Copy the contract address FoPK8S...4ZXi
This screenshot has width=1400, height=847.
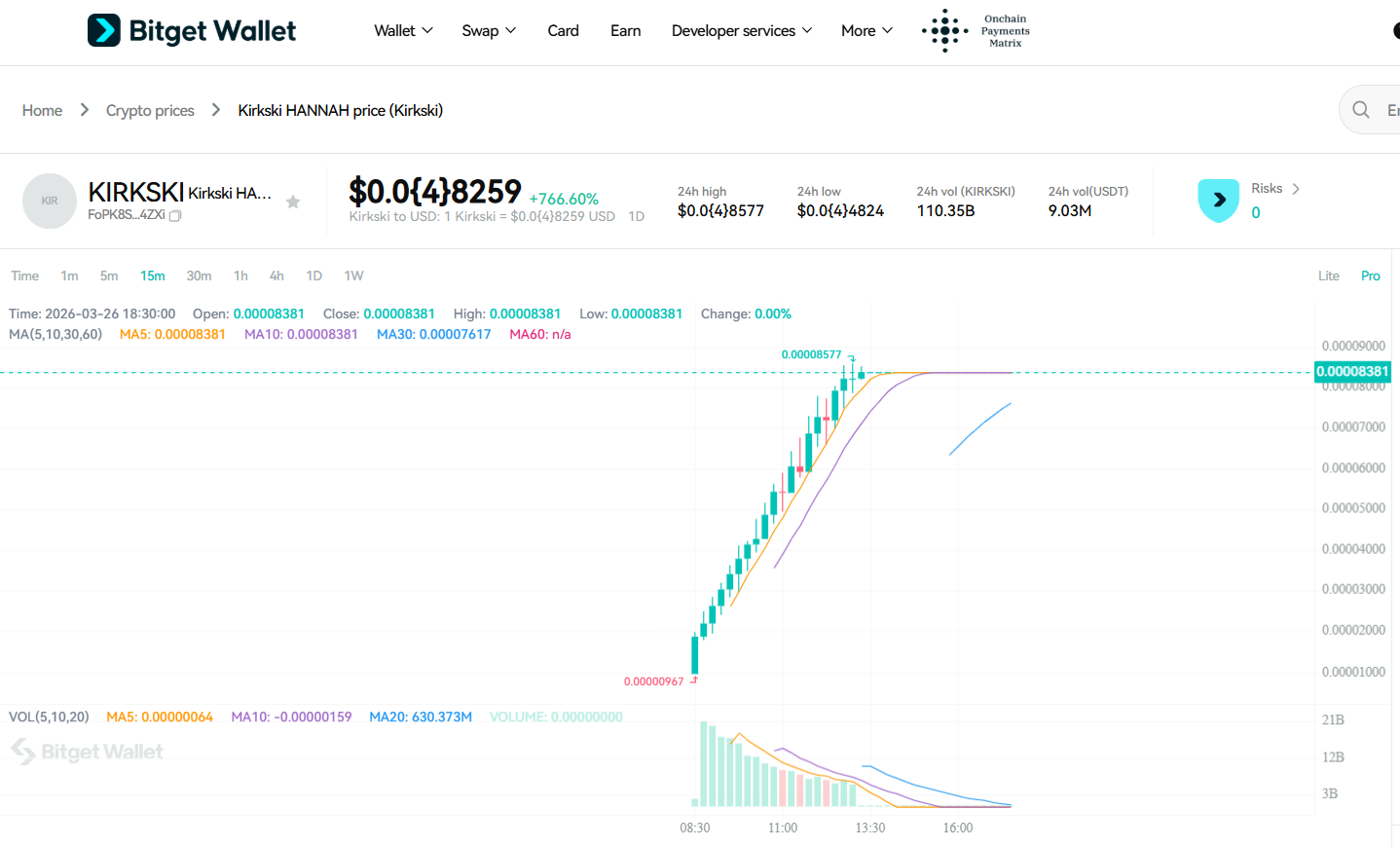(x=175, y=213)
